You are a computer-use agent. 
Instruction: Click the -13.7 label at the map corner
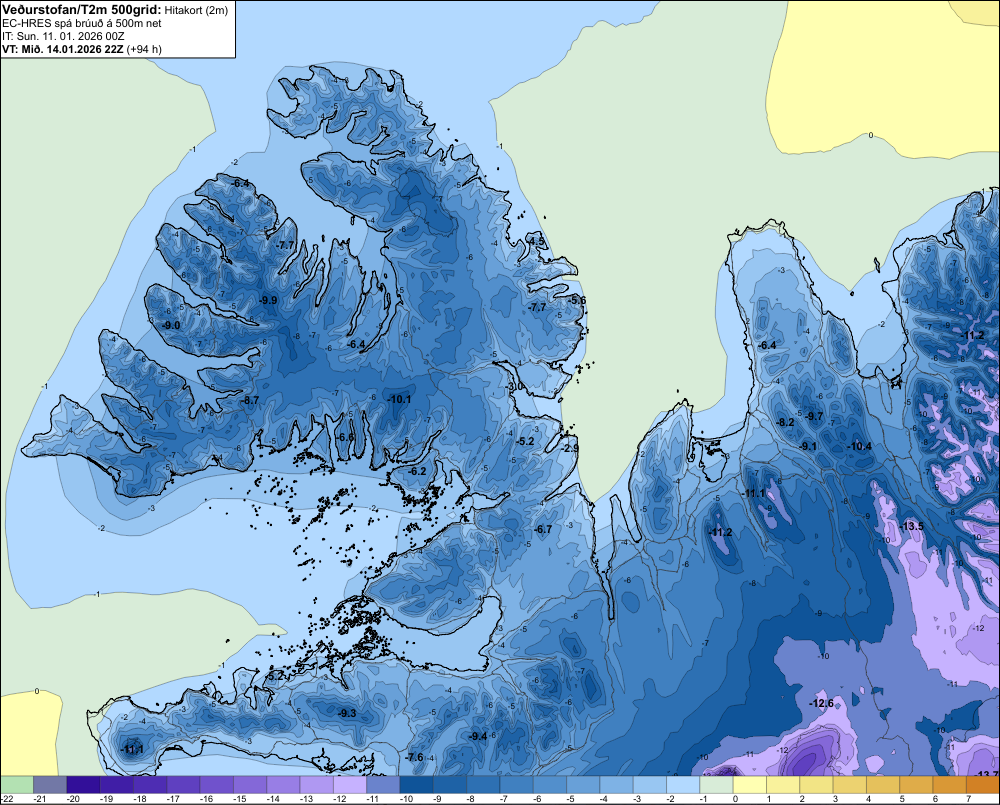[987, 774]
